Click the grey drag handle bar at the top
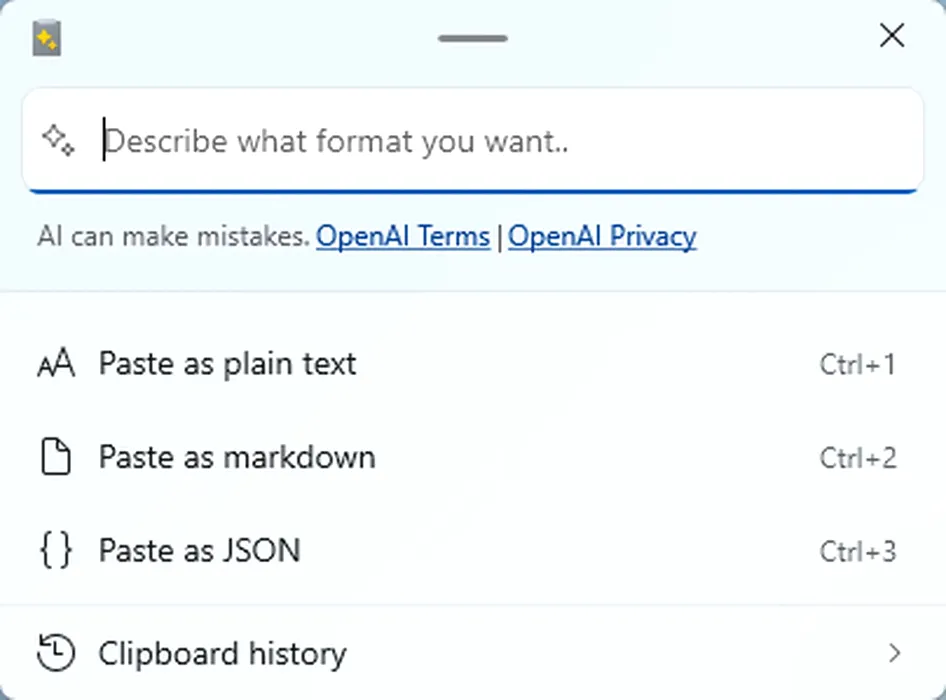The image size is (946, 700). click(x=473, y=38)
